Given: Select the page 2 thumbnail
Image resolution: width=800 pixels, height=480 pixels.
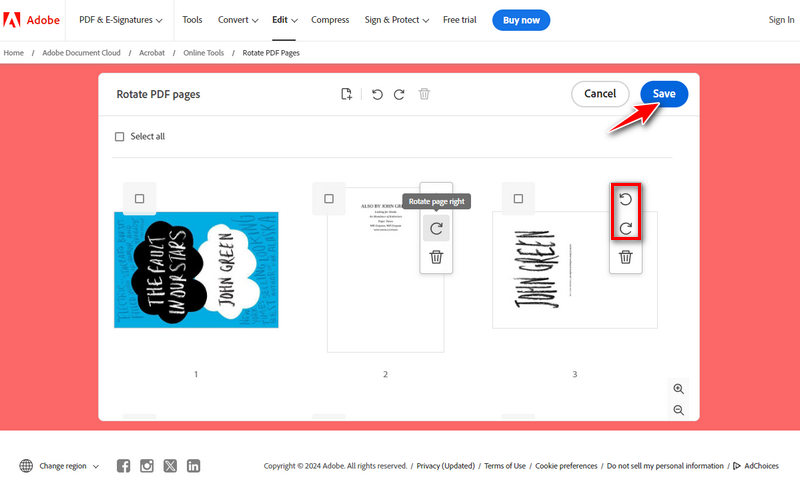Looking at the screenshot, I should (386, 270).
